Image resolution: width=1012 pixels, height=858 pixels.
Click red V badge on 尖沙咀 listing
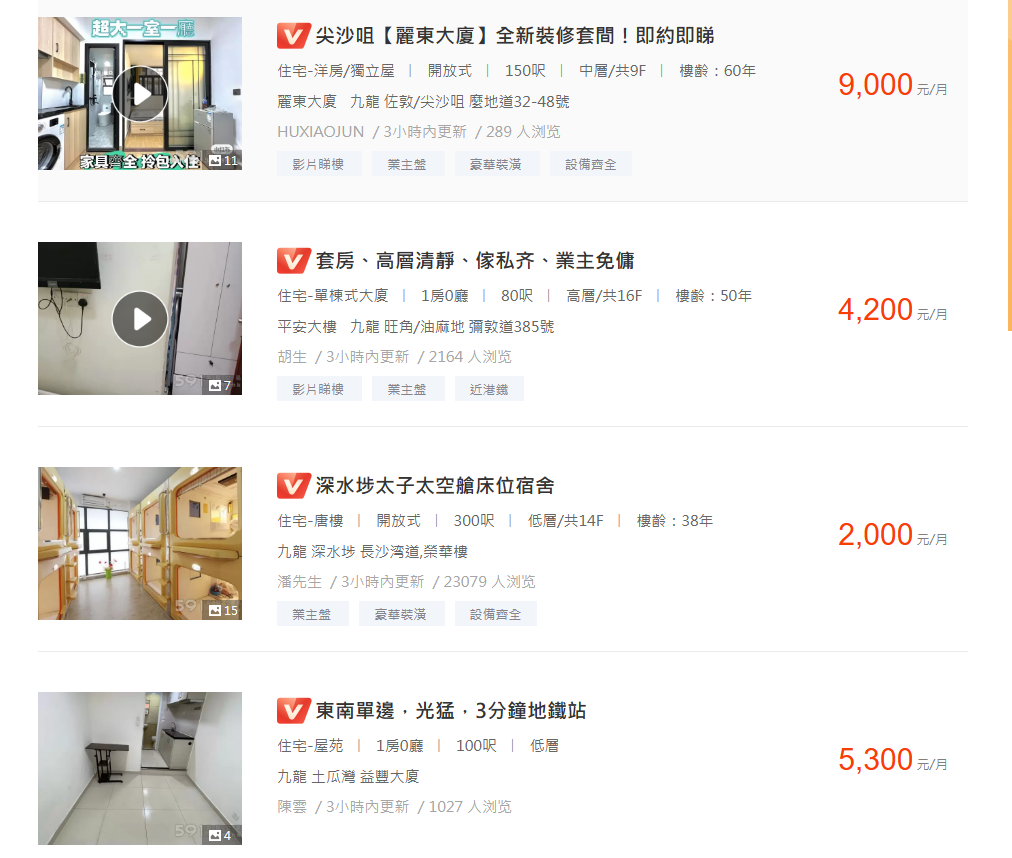coord(294,36)
